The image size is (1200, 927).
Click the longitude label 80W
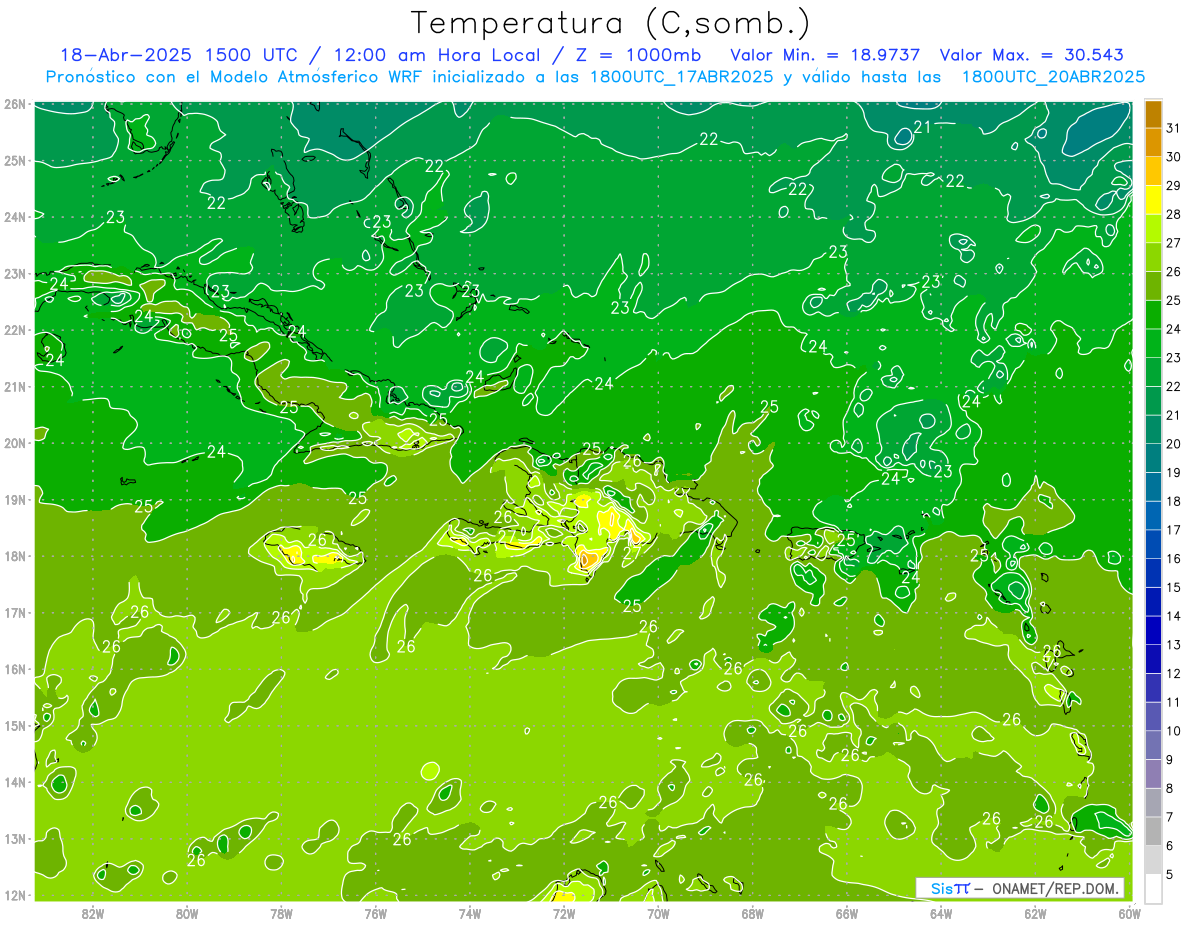tap(187, 912)
